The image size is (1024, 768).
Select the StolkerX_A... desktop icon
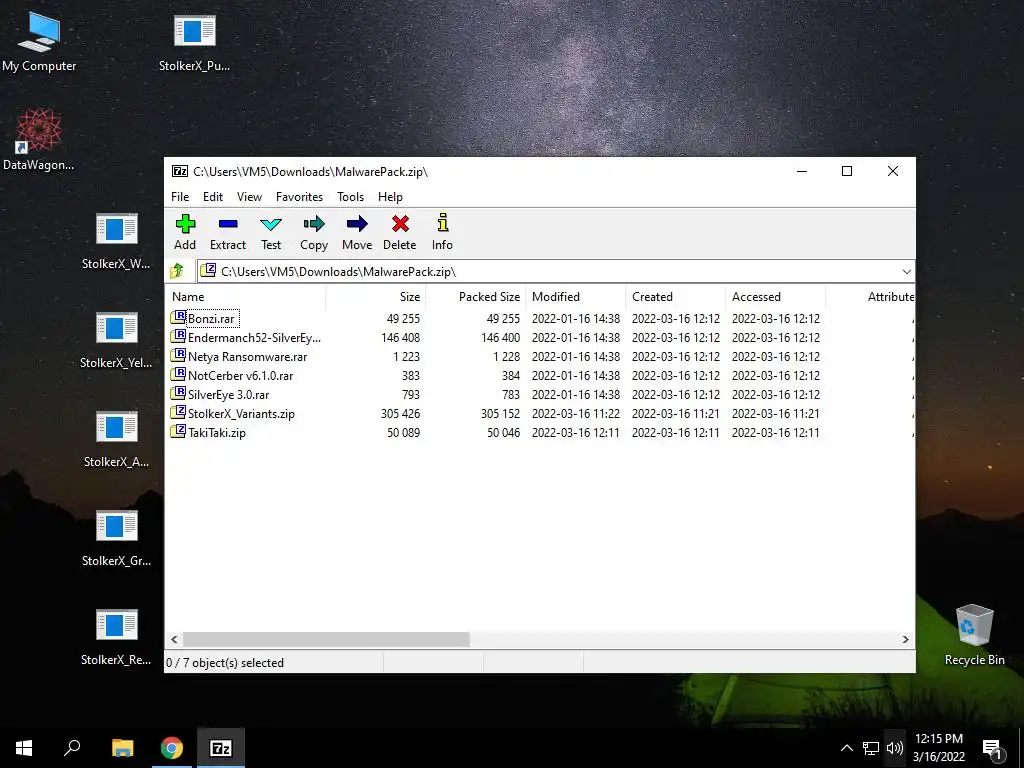click(116, 438)
